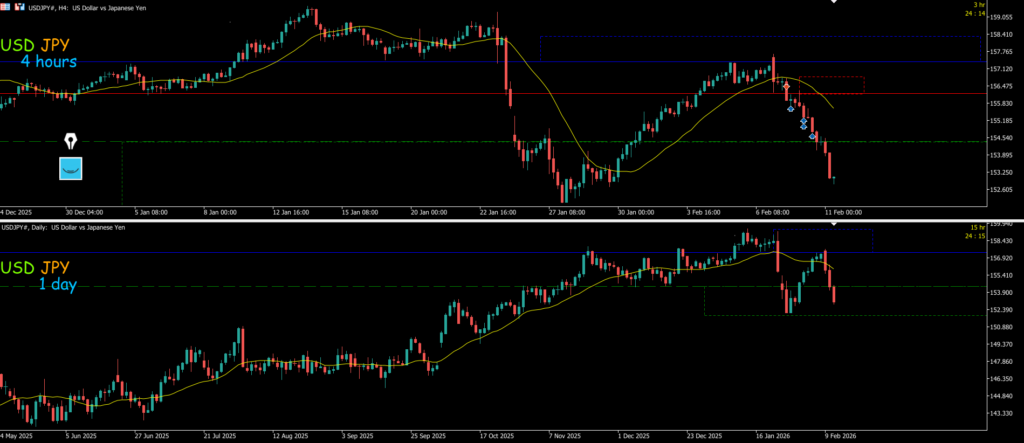Click the 'USD JPY 1 day' label
1024x443 pixels.
click(50, 275)
